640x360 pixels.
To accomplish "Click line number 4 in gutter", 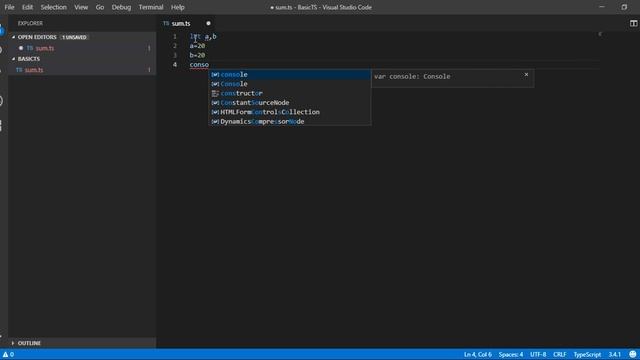I will tap(175, 65).
